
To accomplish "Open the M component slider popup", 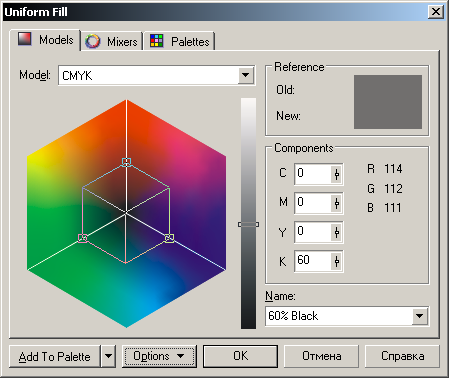I will pyautogui.click(x=337, y=203).
